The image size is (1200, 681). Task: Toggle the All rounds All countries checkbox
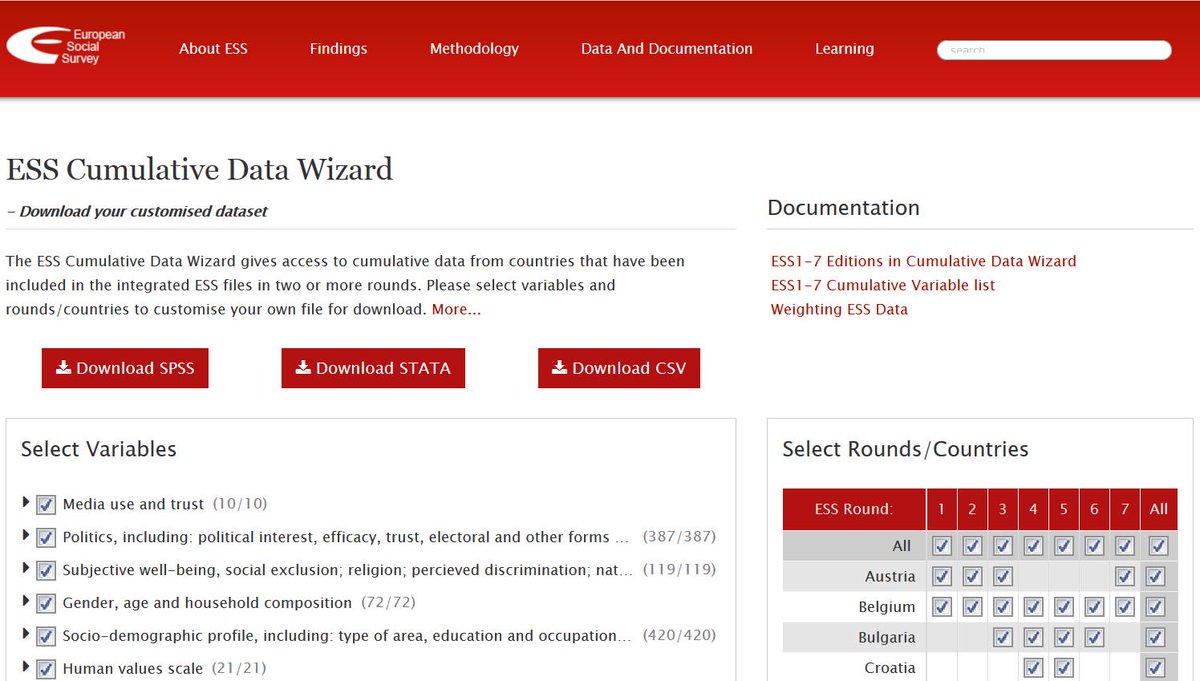pos(1158,546)
